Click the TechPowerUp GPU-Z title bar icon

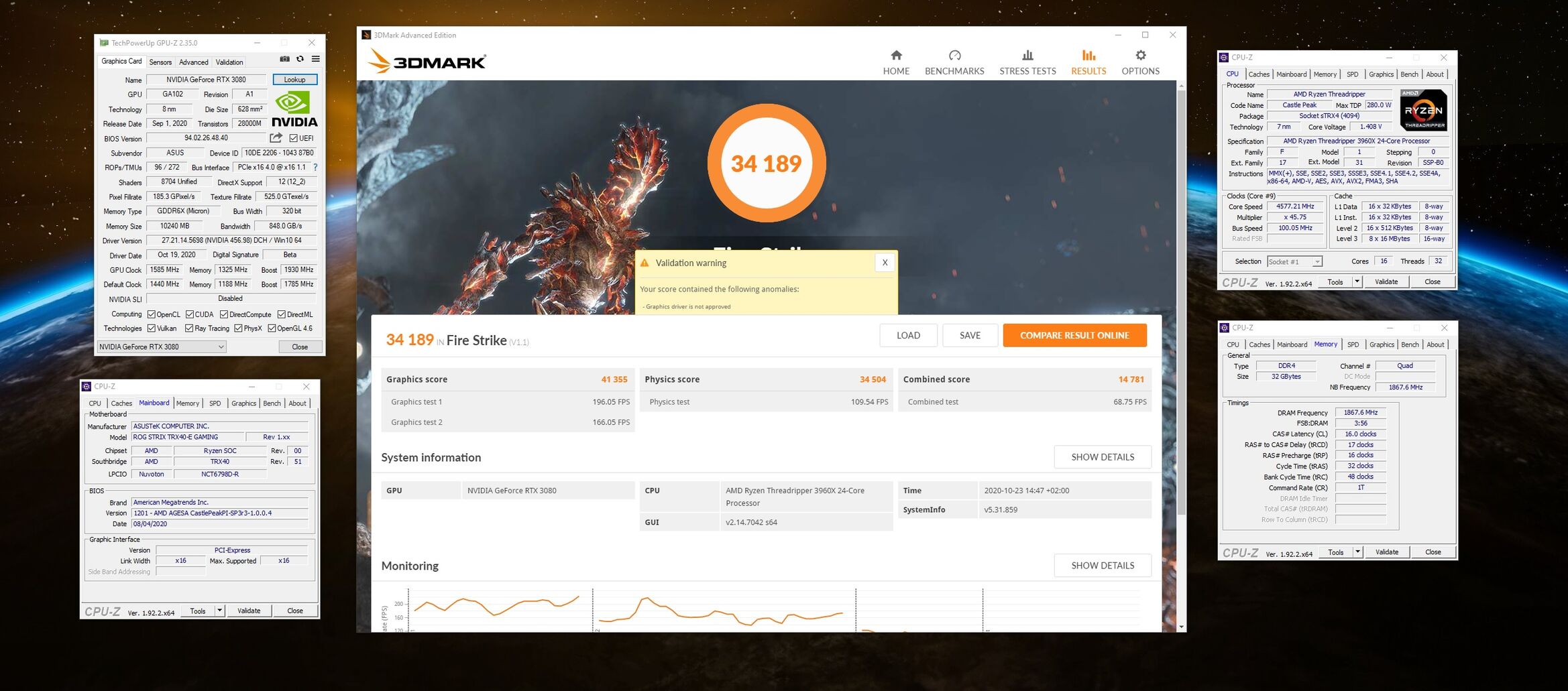(x=104, y=43)
